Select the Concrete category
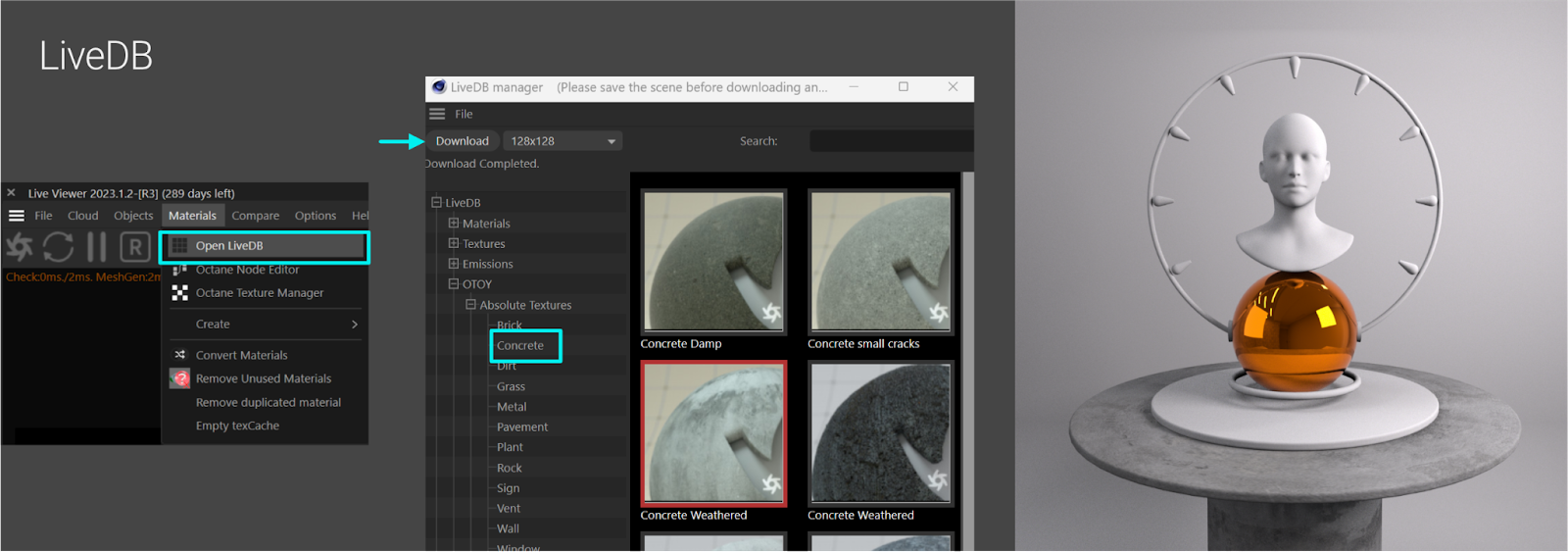Image resolution: width=1568 pixels, height=552 pixels. tap(520, 346)
